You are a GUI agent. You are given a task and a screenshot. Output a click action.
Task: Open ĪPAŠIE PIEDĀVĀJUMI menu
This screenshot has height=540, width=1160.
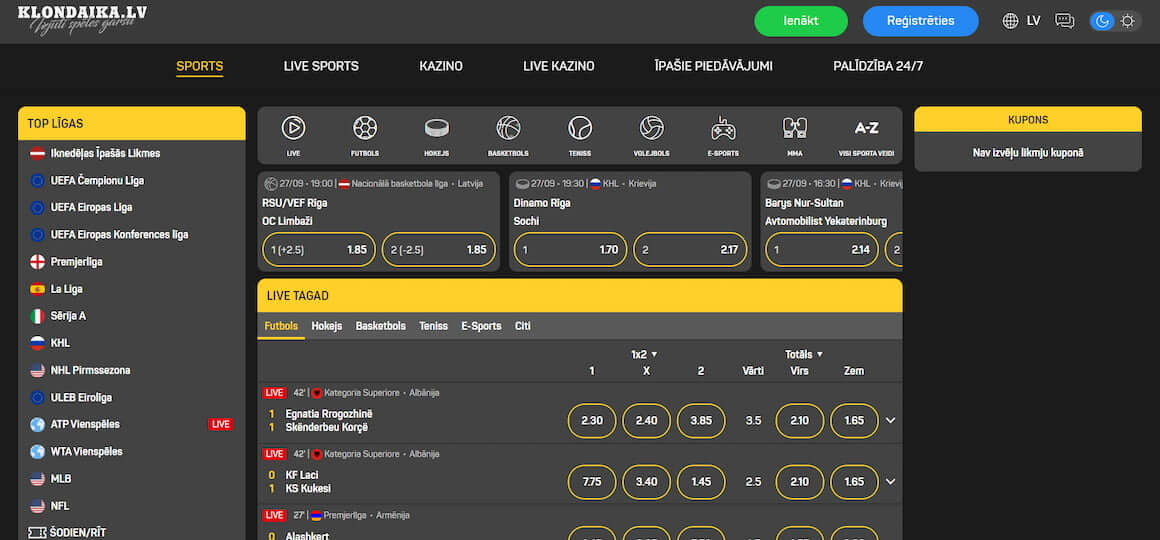(x=713, y=66)
